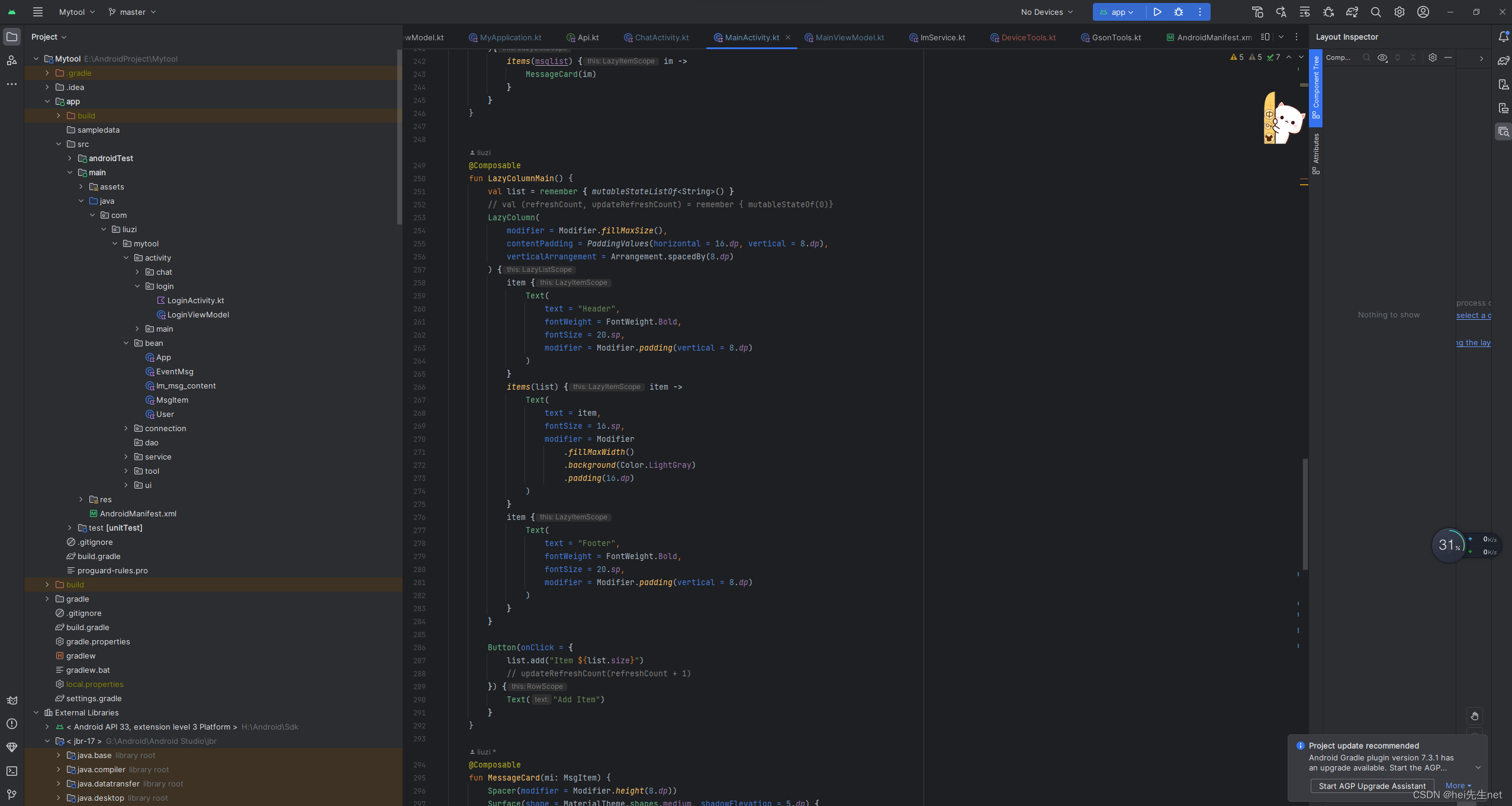The image size is (1512, 806).
Task: Start debugging with the bug icon
Action: [x=1178, y=12]
